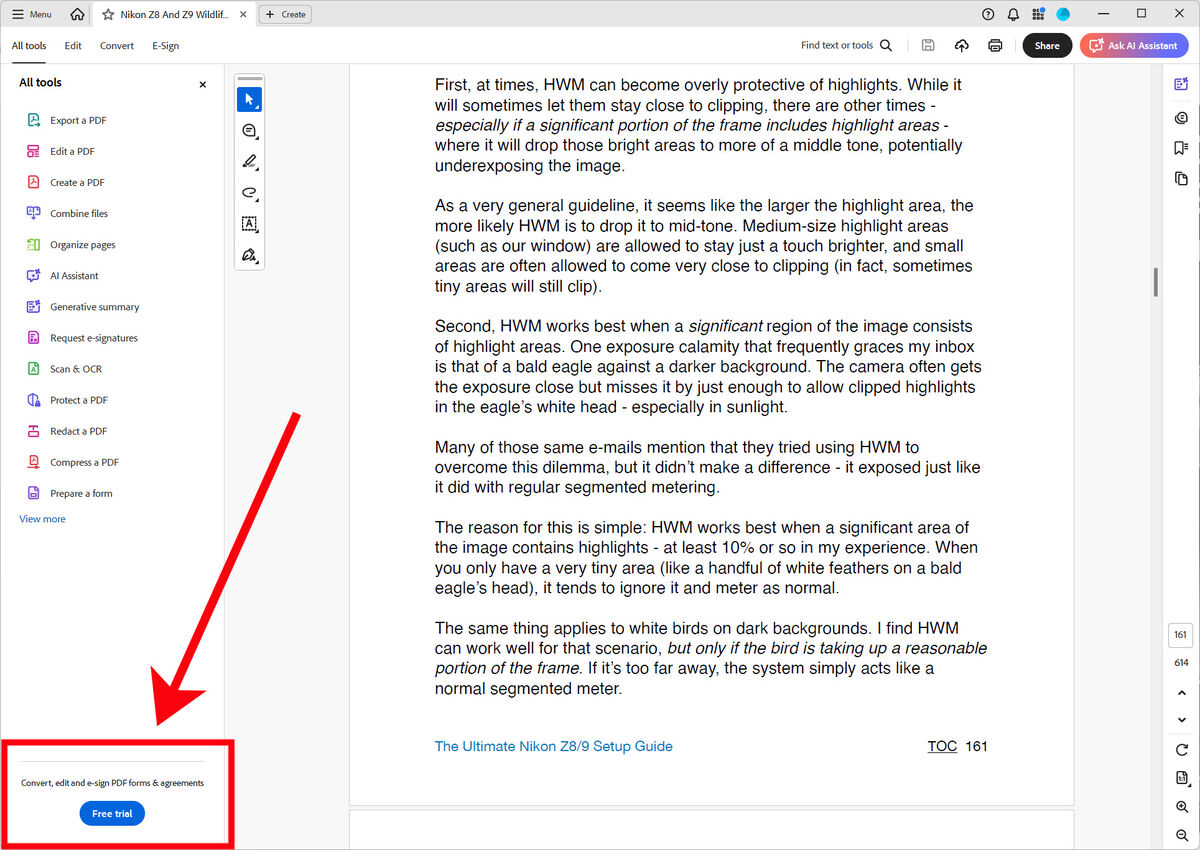Create a new tab with the Create button

click(285, 14)
